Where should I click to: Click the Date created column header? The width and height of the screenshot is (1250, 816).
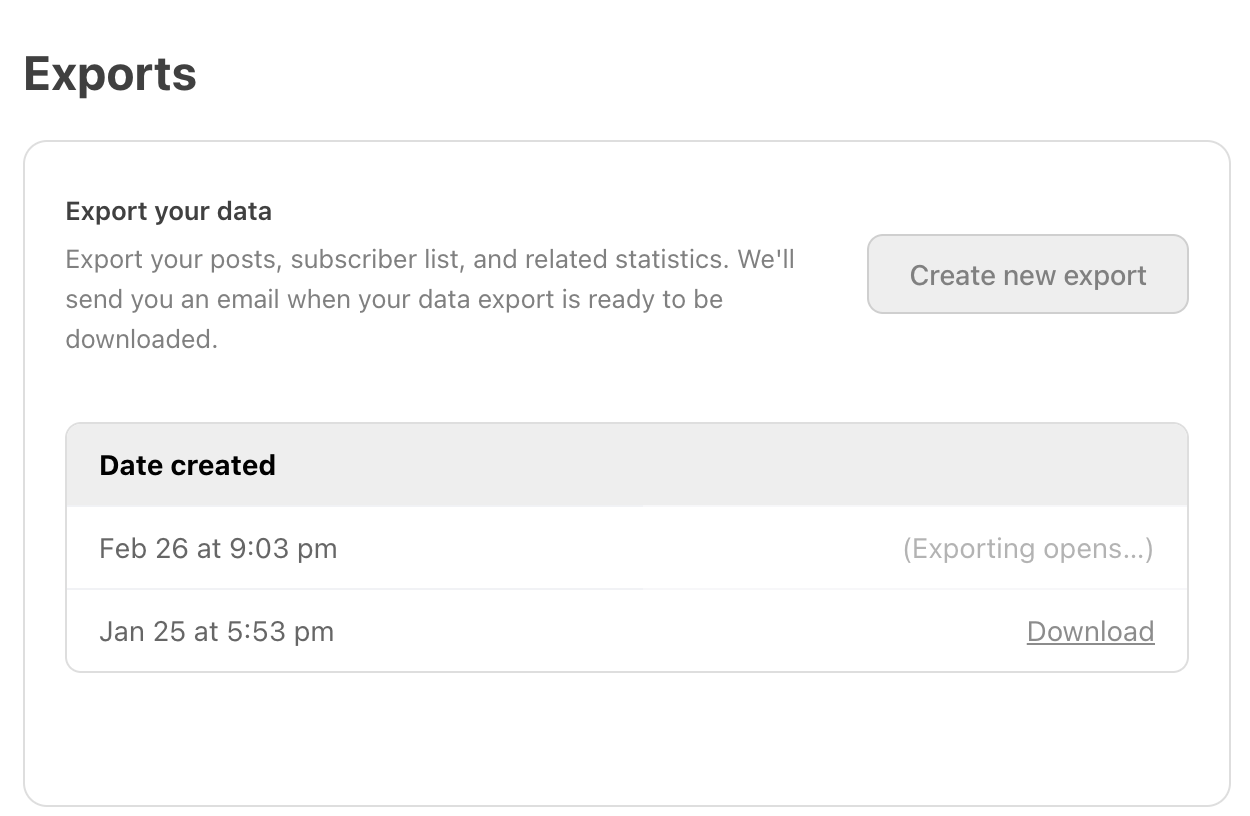[187, 464]
